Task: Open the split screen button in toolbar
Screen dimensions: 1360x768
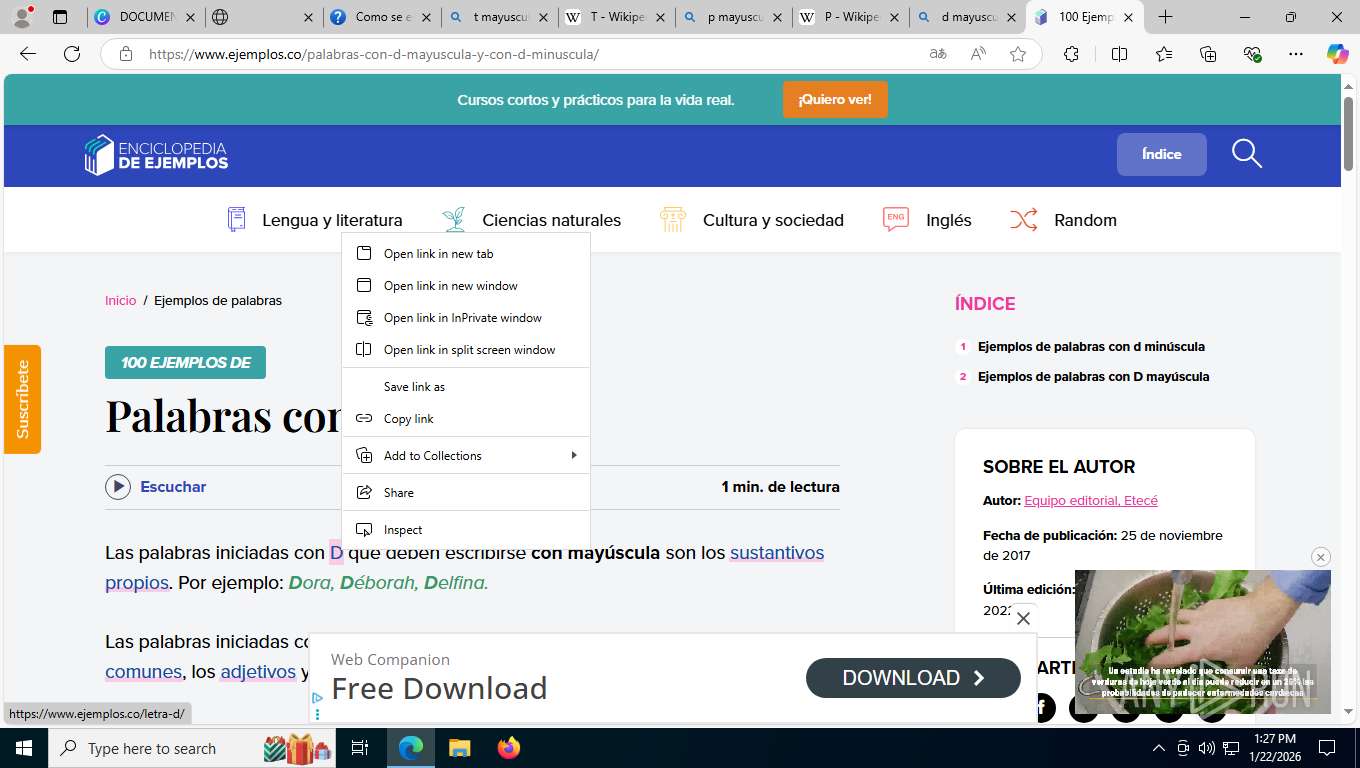Action: [1119, 54]
